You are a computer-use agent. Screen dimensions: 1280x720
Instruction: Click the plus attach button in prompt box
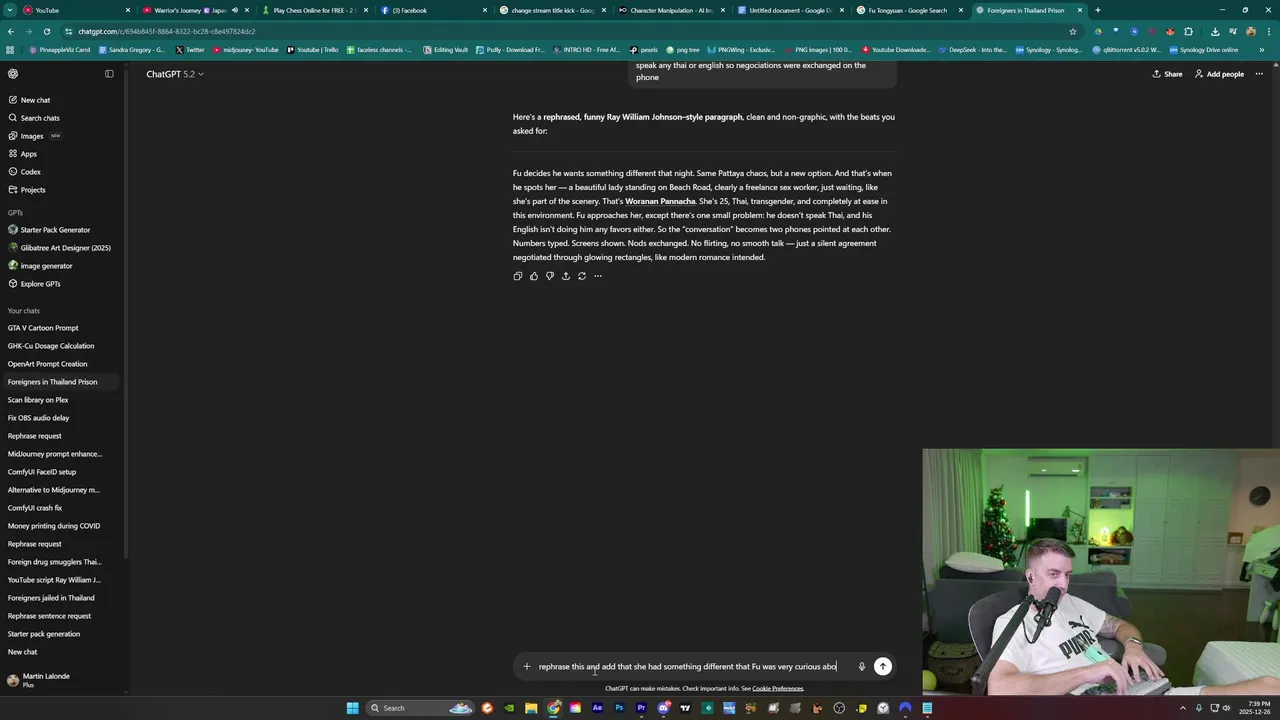click(527, 666)
